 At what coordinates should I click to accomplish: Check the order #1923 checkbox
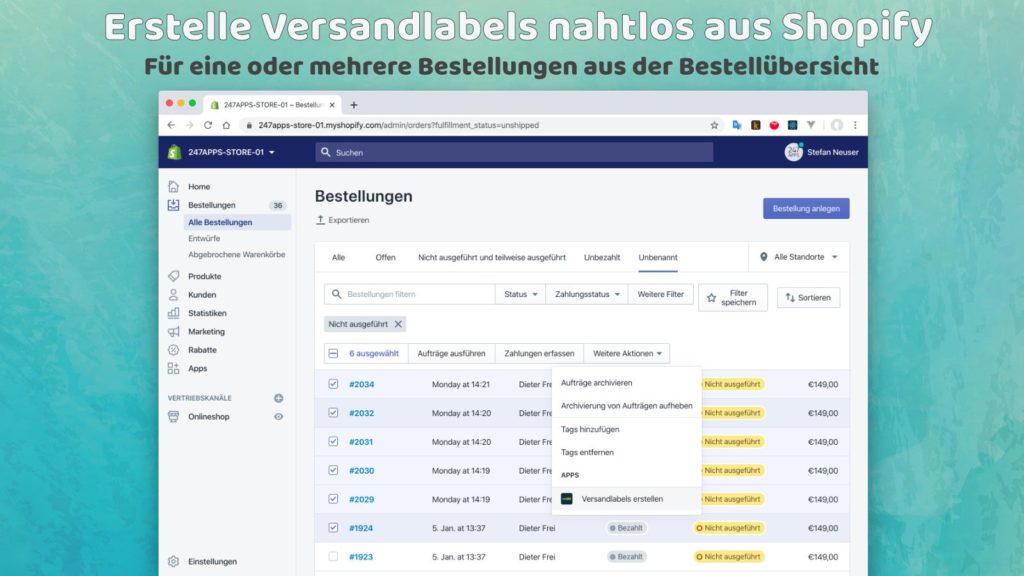click(x=333, y=556)
